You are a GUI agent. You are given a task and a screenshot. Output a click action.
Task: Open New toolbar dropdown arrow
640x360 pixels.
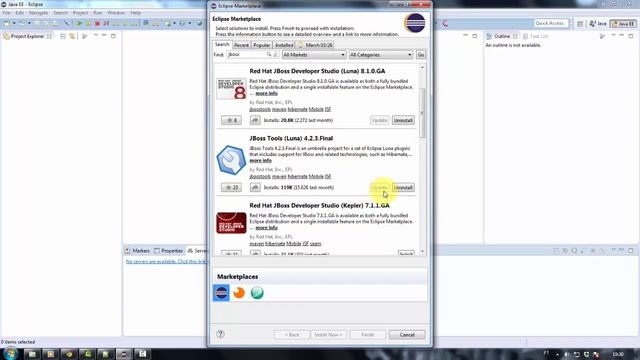[x=14, y=24]
